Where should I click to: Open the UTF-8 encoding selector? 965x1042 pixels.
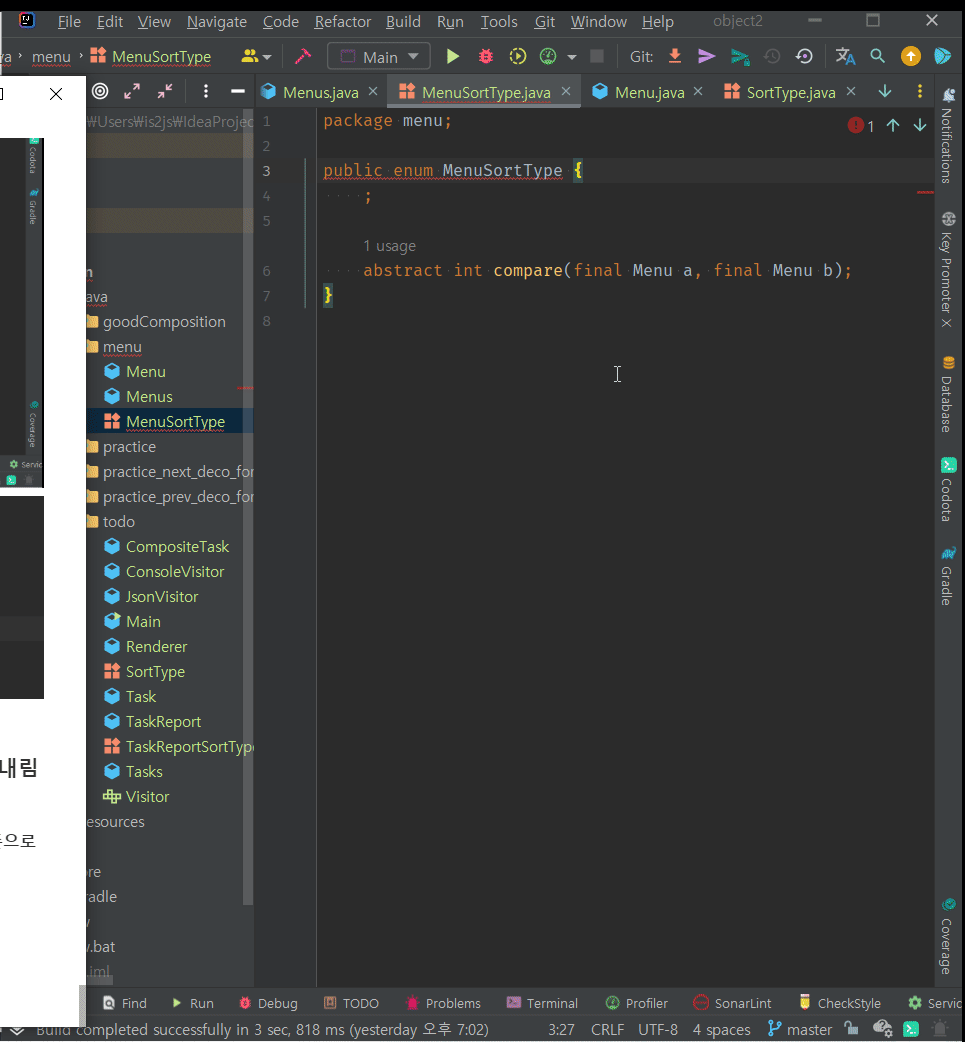(x=658, y=1029)
